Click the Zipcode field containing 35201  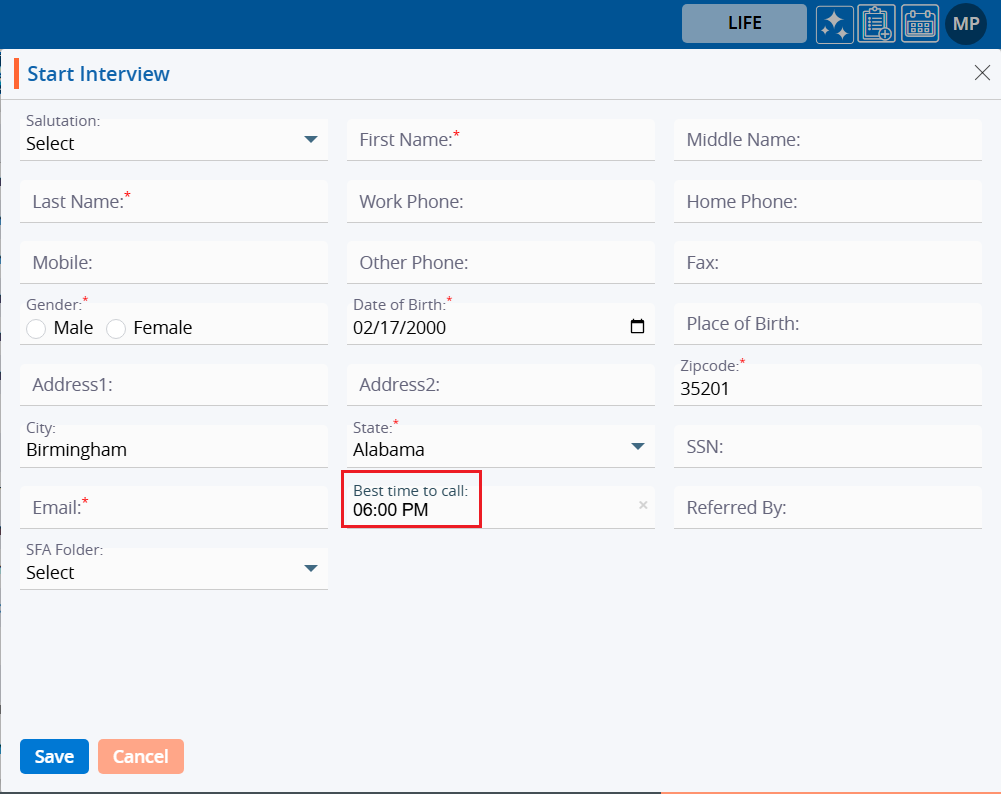click(827, 389)
